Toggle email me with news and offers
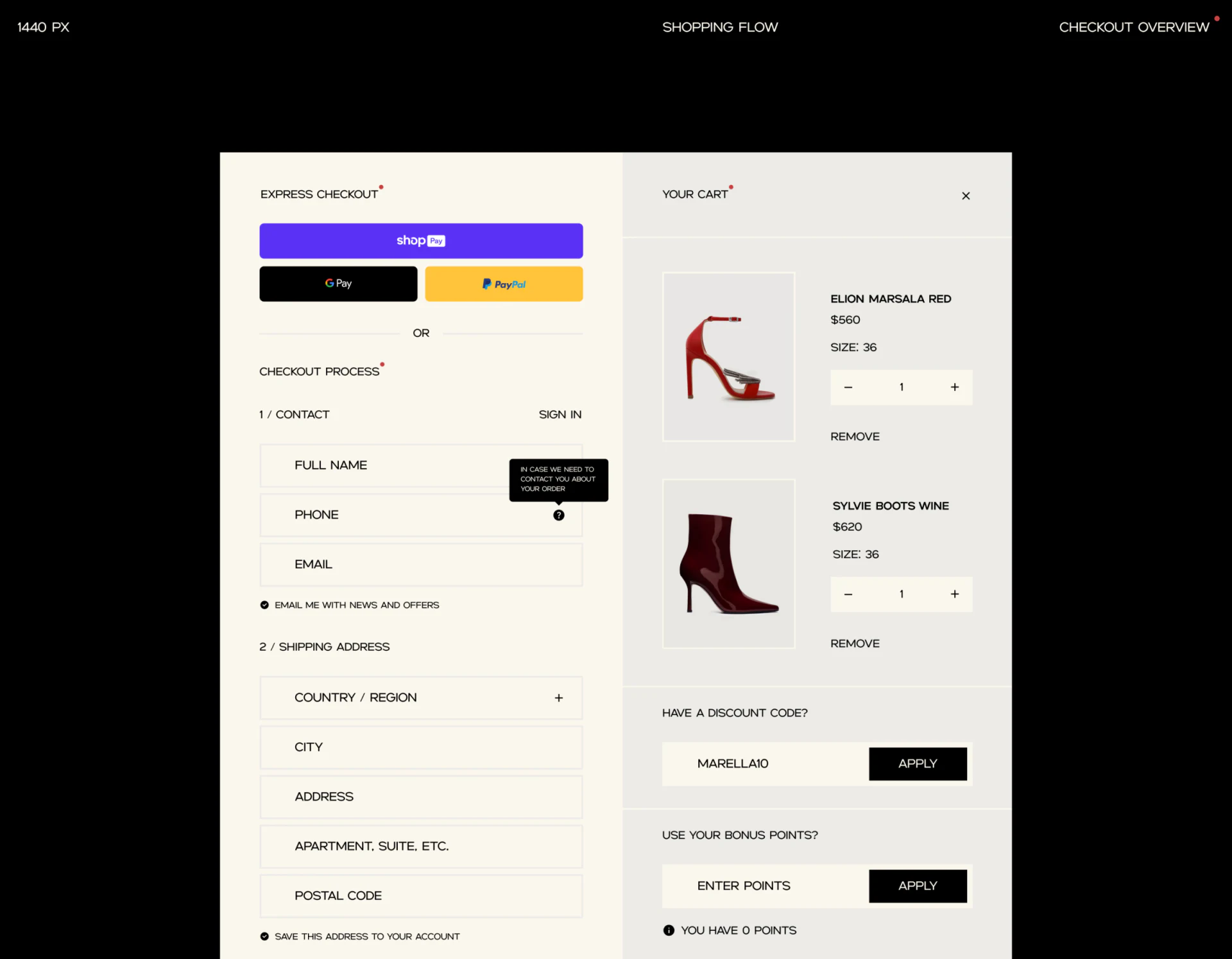This screenshot has width=1232, height=959. pos(264,605)
